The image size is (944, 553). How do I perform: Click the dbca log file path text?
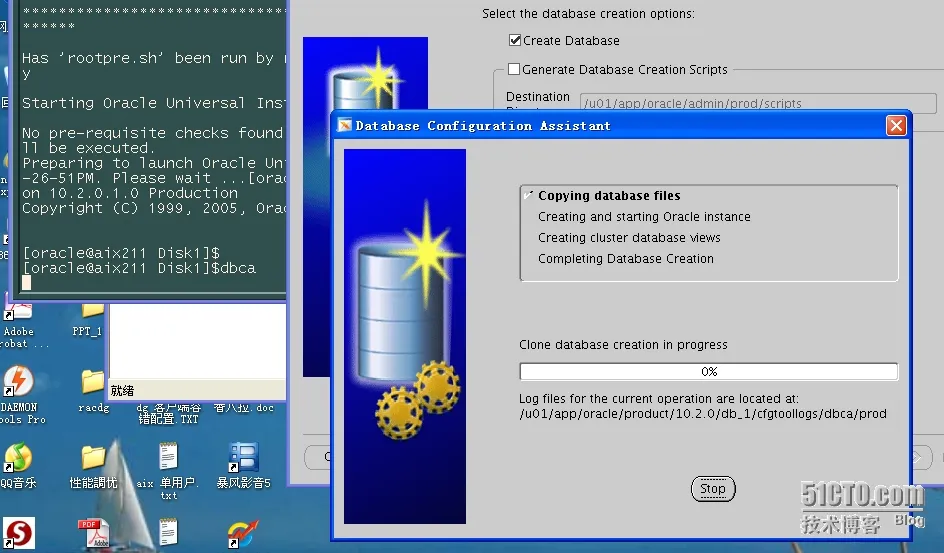click(x=703, y=414)
